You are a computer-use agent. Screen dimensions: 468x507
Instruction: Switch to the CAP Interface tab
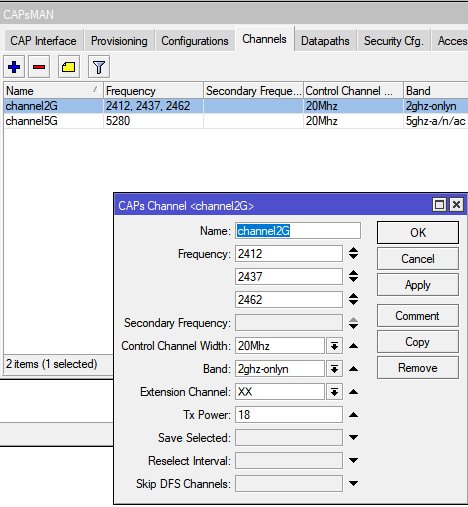pyautogui.click(x=43, y=41)
